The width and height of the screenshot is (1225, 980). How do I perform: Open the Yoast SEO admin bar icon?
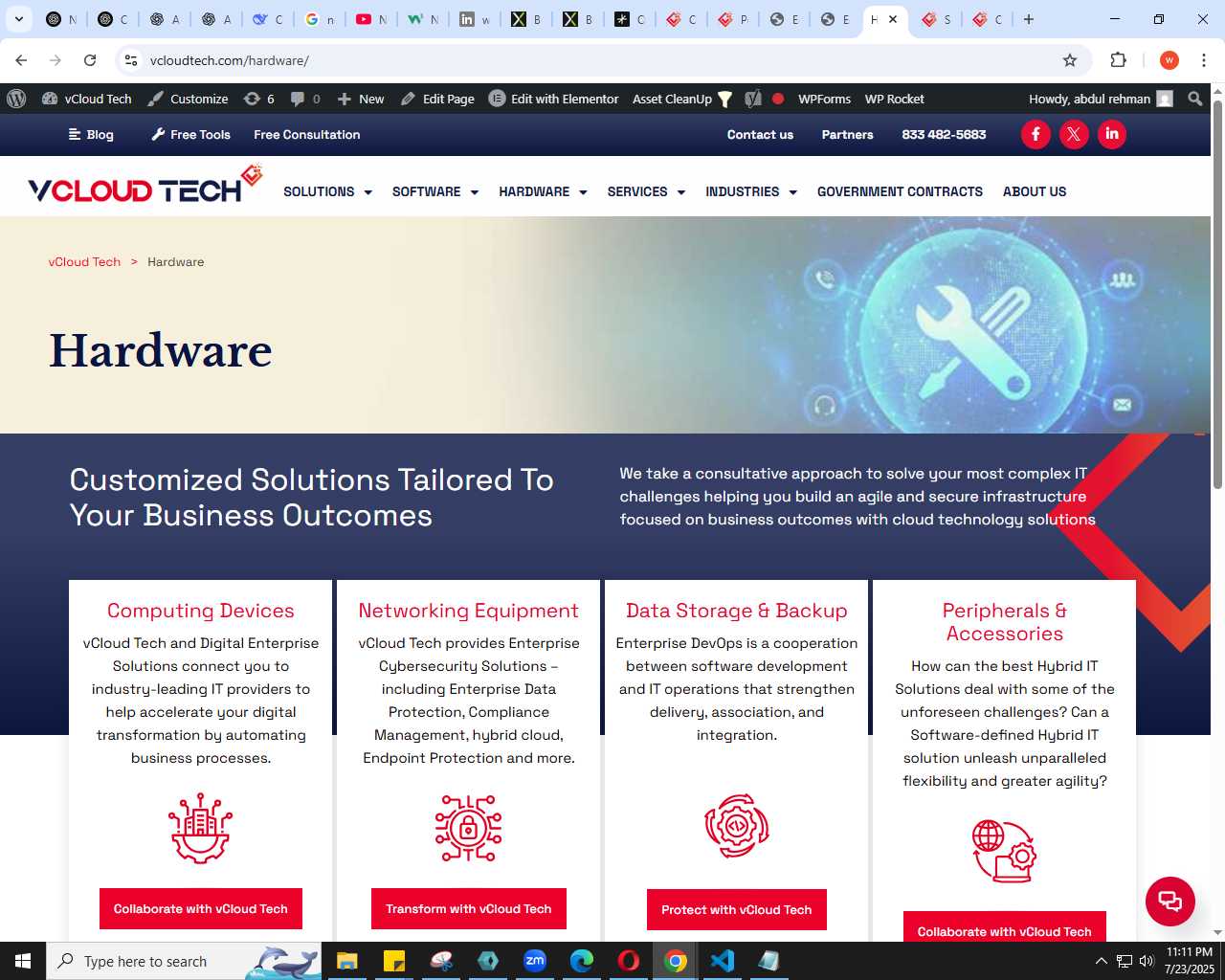point(753,99)
